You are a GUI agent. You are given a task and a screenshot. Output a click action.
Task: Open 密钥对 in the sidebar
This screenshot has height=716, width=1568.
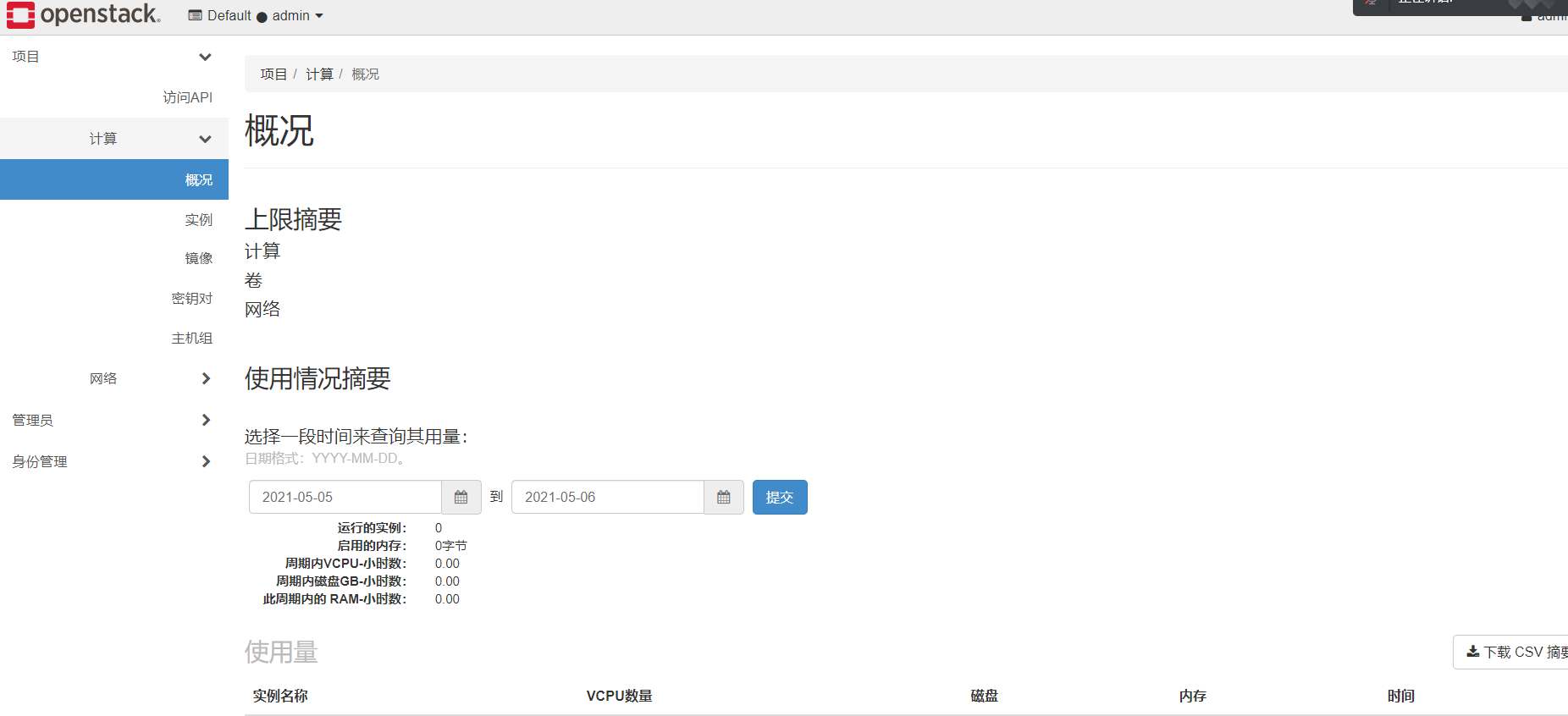coord(192,299)
